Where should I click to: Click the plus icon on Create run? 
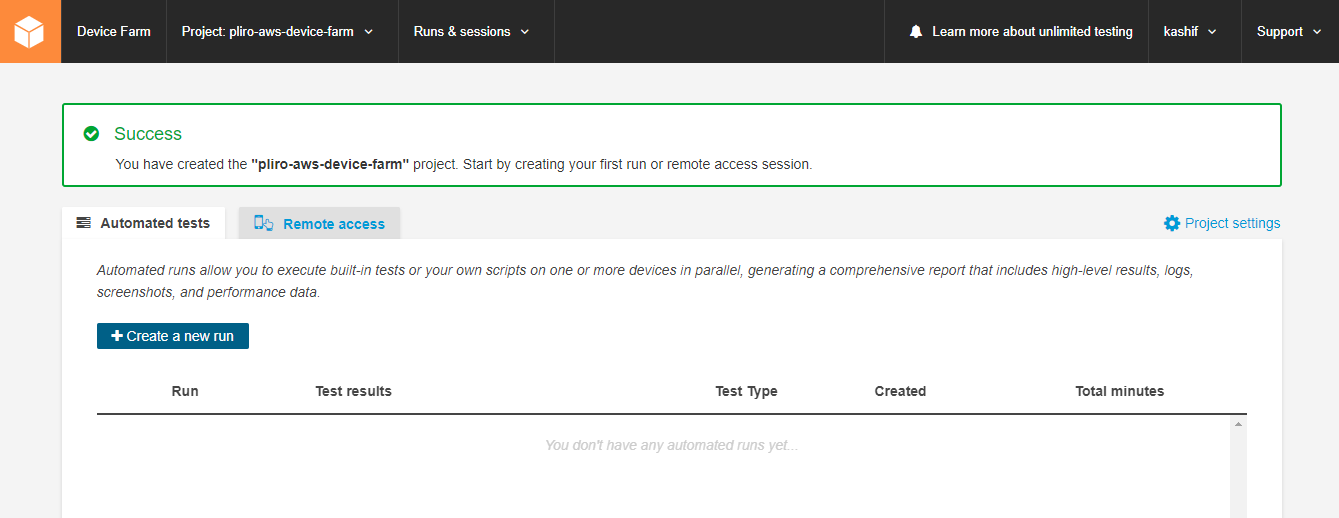pyautogui.click(x=116, y=336)
